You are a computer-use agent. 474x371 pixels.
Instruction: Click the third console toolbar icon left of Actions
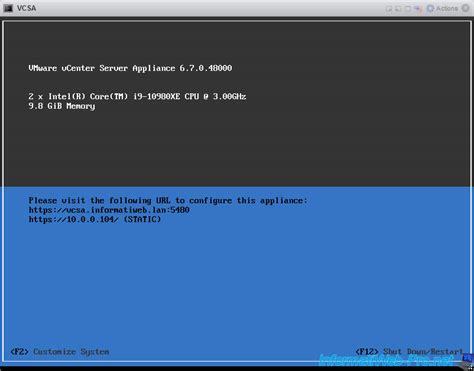[408, 9]
